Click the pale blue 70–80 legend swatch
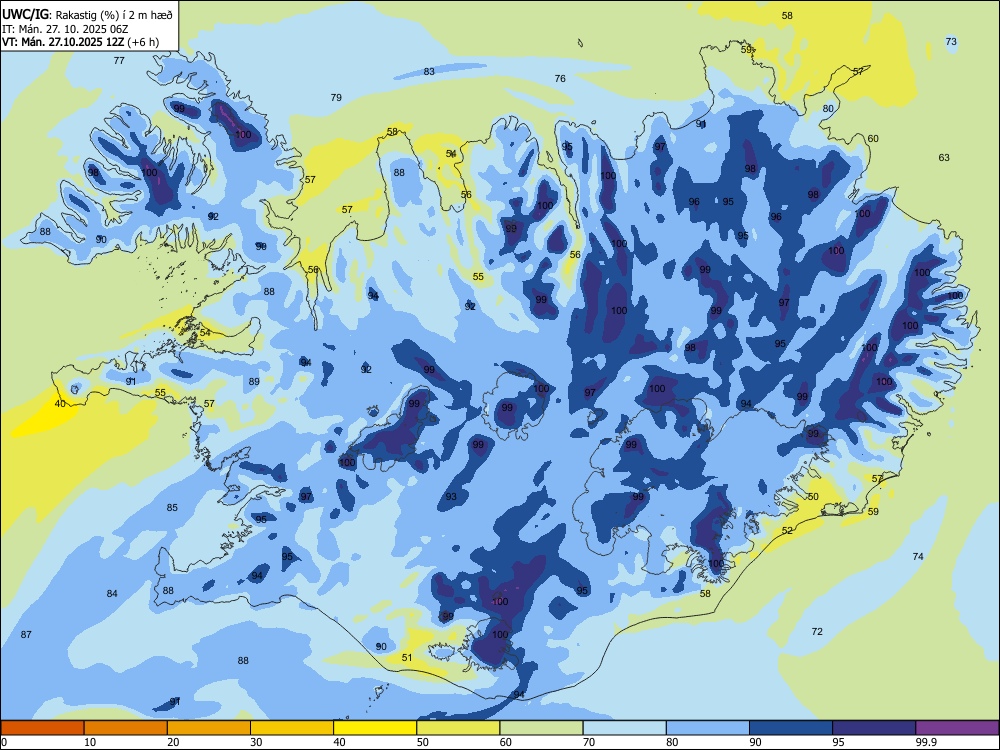The image size is (1000, 750). pyautogui.click(x=624, y=728)
